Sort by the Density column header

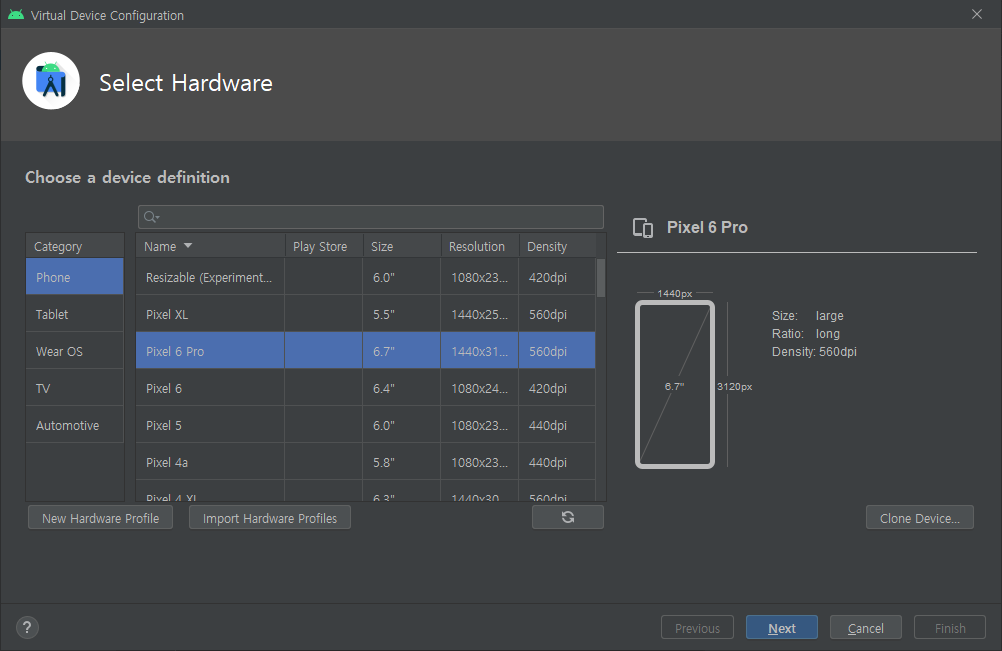pyautogui.click(x=557, y=246)
